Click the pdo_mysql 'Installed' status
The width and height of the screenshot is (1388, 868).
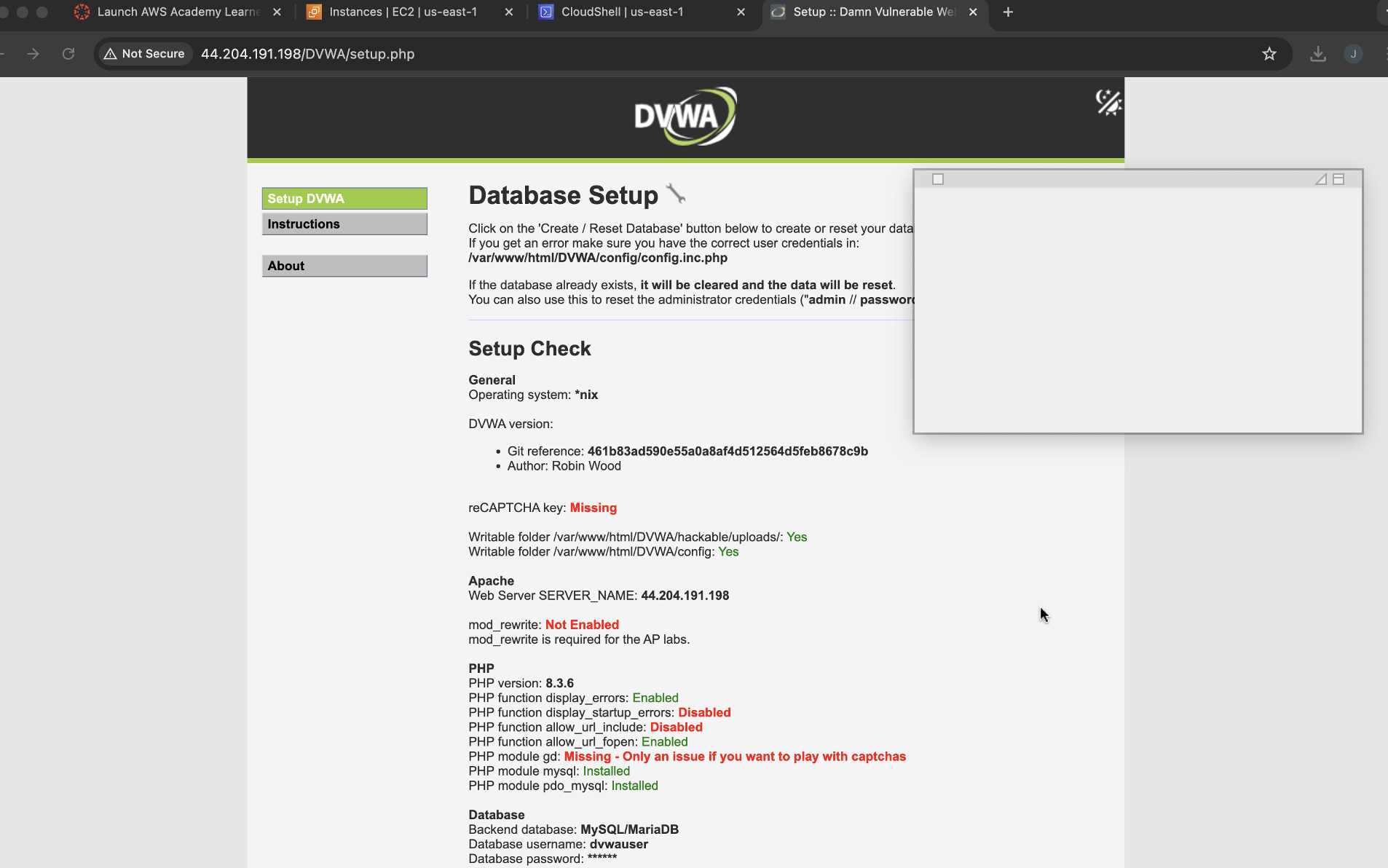coord(634,786)
